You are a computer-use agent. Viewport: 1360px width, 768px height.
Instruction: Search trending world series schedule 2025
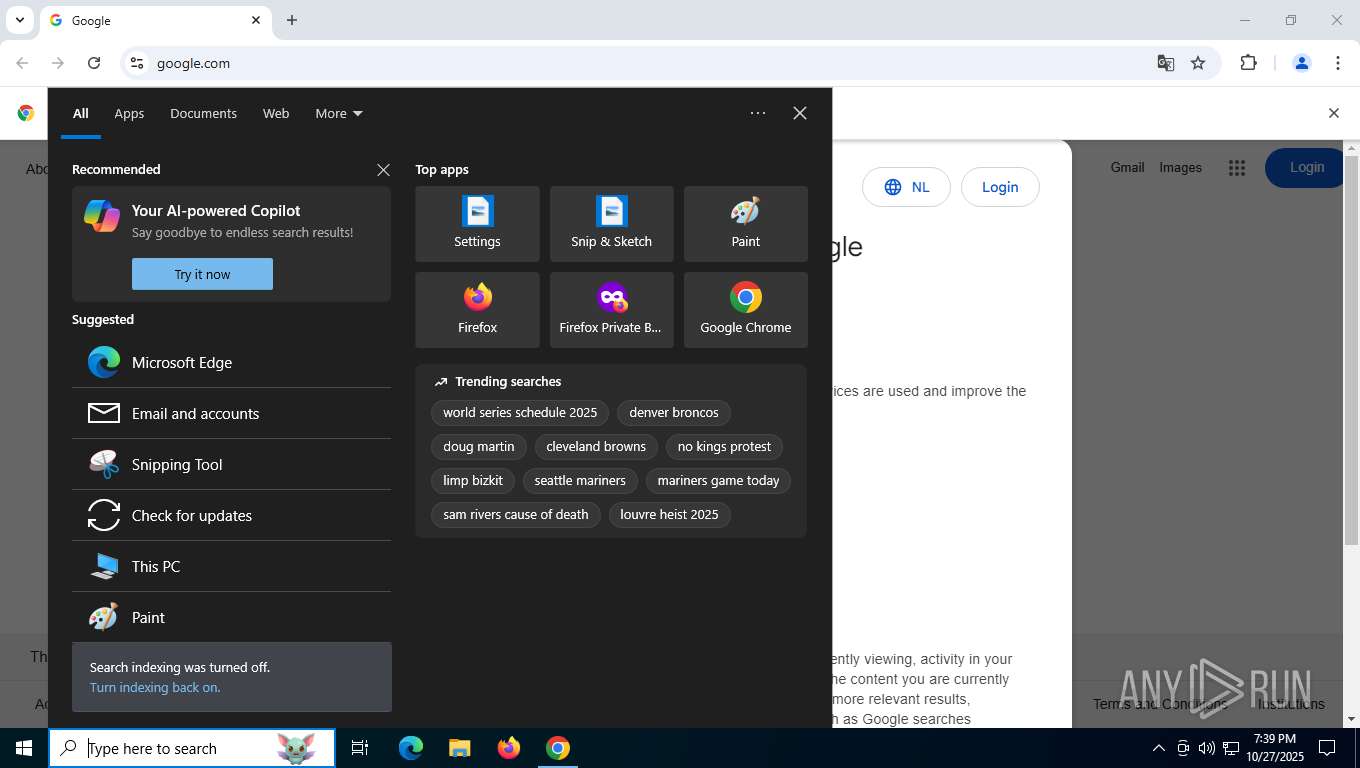coord(520,412)
